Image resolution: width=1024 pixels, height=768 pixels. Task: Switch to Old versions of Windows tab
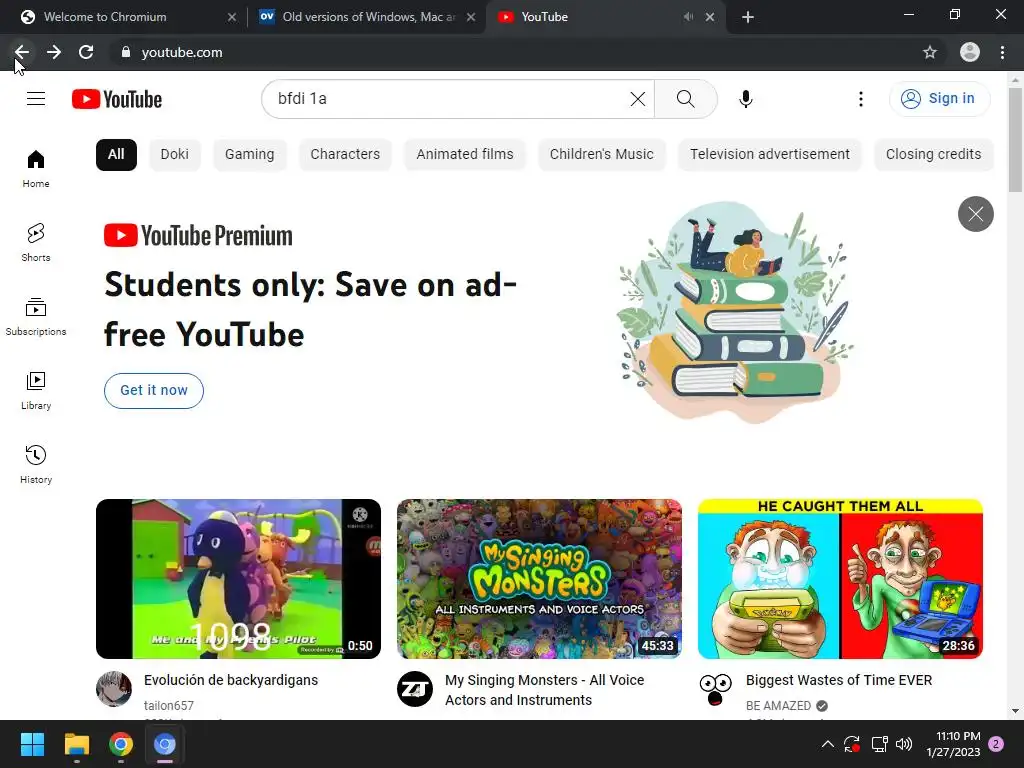click(x=366, y=17)
